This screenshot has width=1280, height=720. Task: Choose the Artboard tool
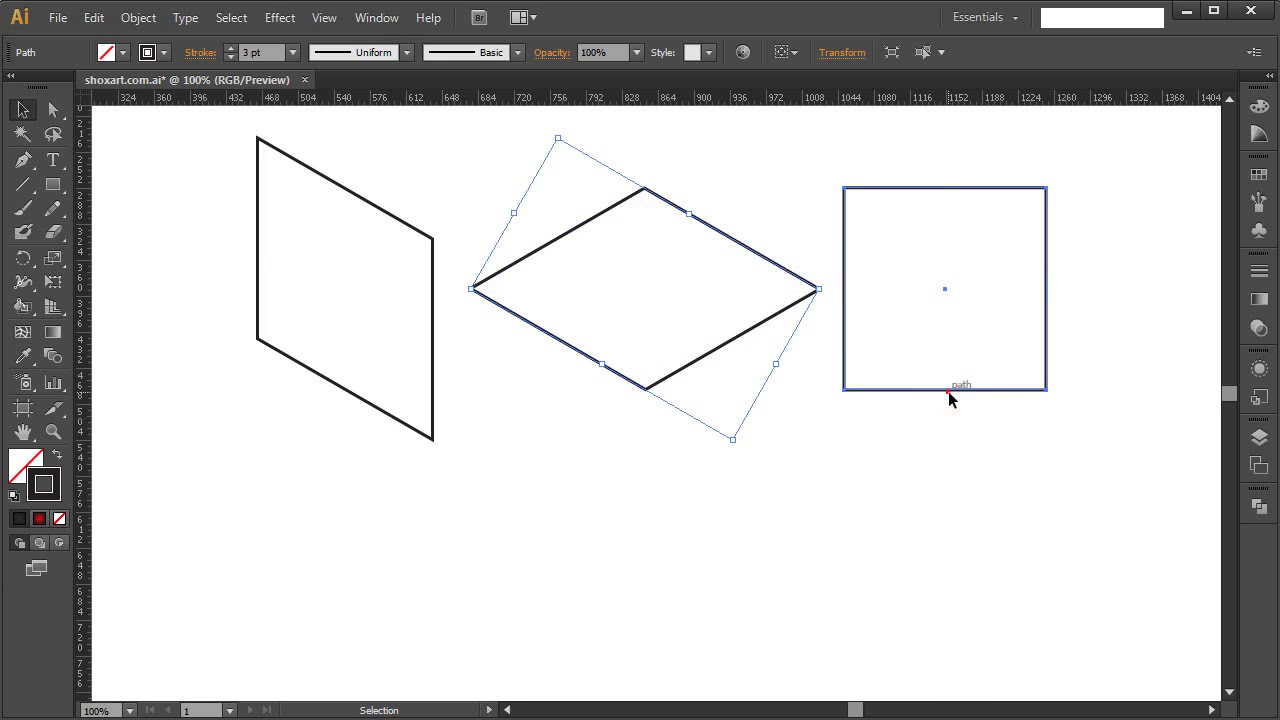(23, 407)
